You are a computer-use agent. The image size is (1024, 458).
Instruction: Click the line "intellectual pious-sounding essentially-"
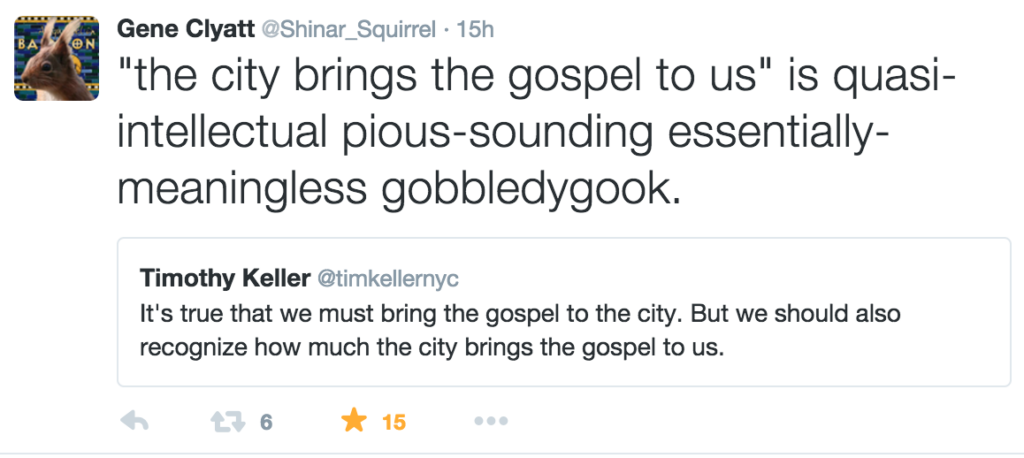(x=503, y=132)
